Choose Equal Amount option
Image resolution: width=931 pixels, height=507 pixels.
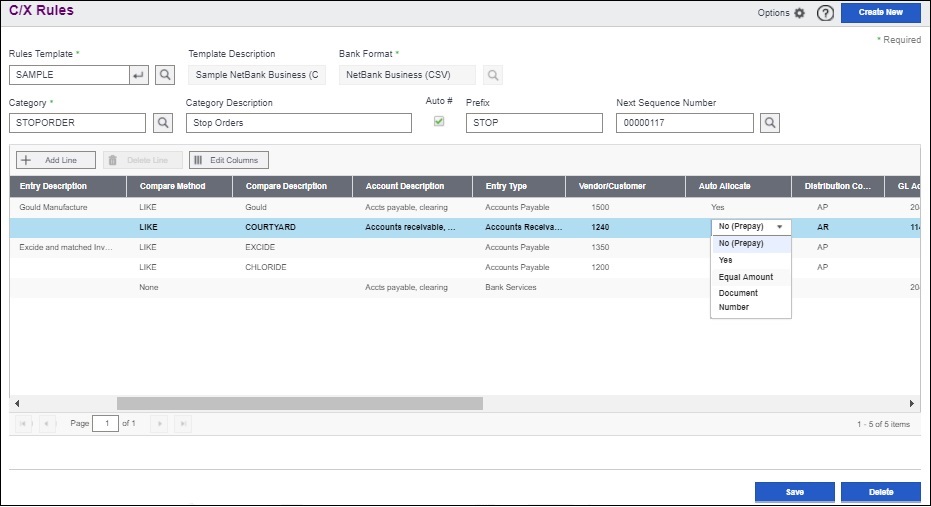point(745,277)
